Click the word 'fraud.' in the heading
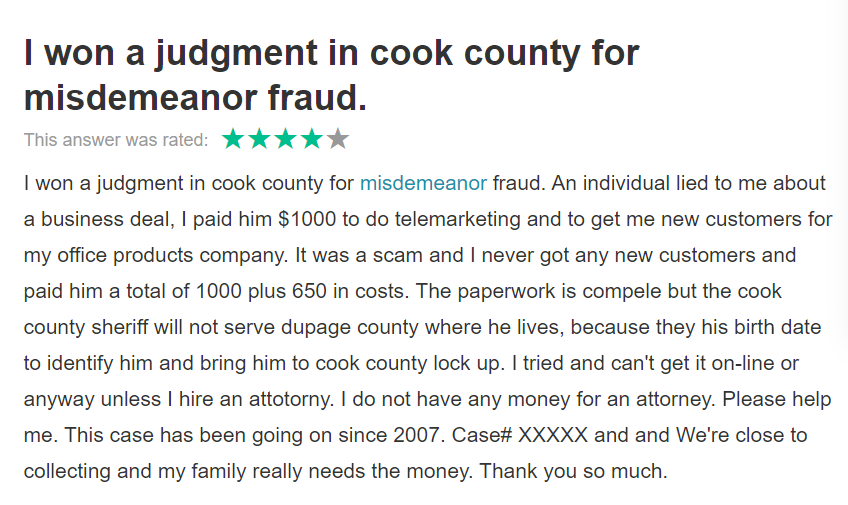Screen dimensions: 848x505 pyautogui.click(x=317, y=97)
